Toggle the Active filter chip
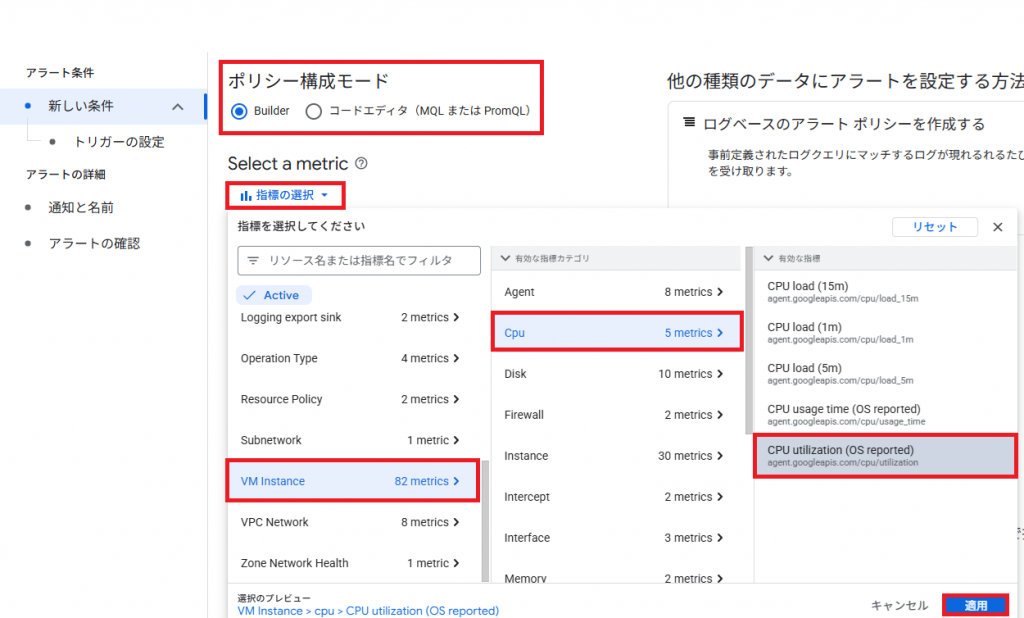The width and height of the screenshot is (1024, 618). tap(274, 295)
